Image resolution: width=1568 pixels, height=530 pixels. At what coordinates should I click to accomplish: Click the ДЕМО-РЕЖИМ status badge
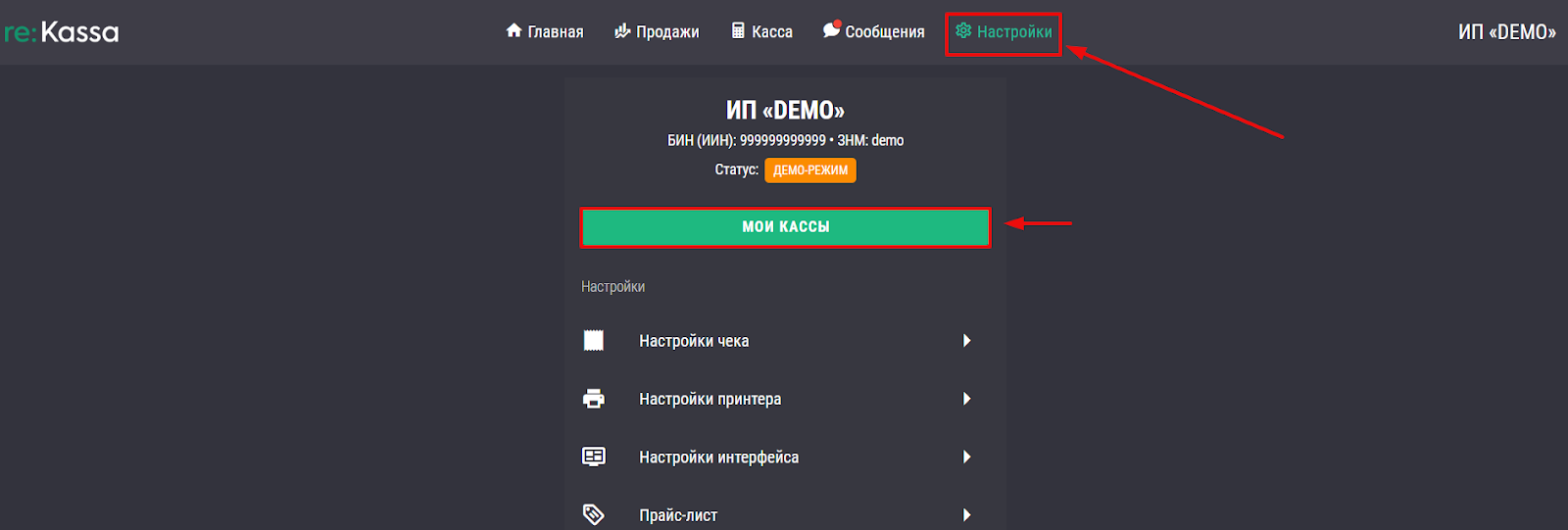(810, 170)
